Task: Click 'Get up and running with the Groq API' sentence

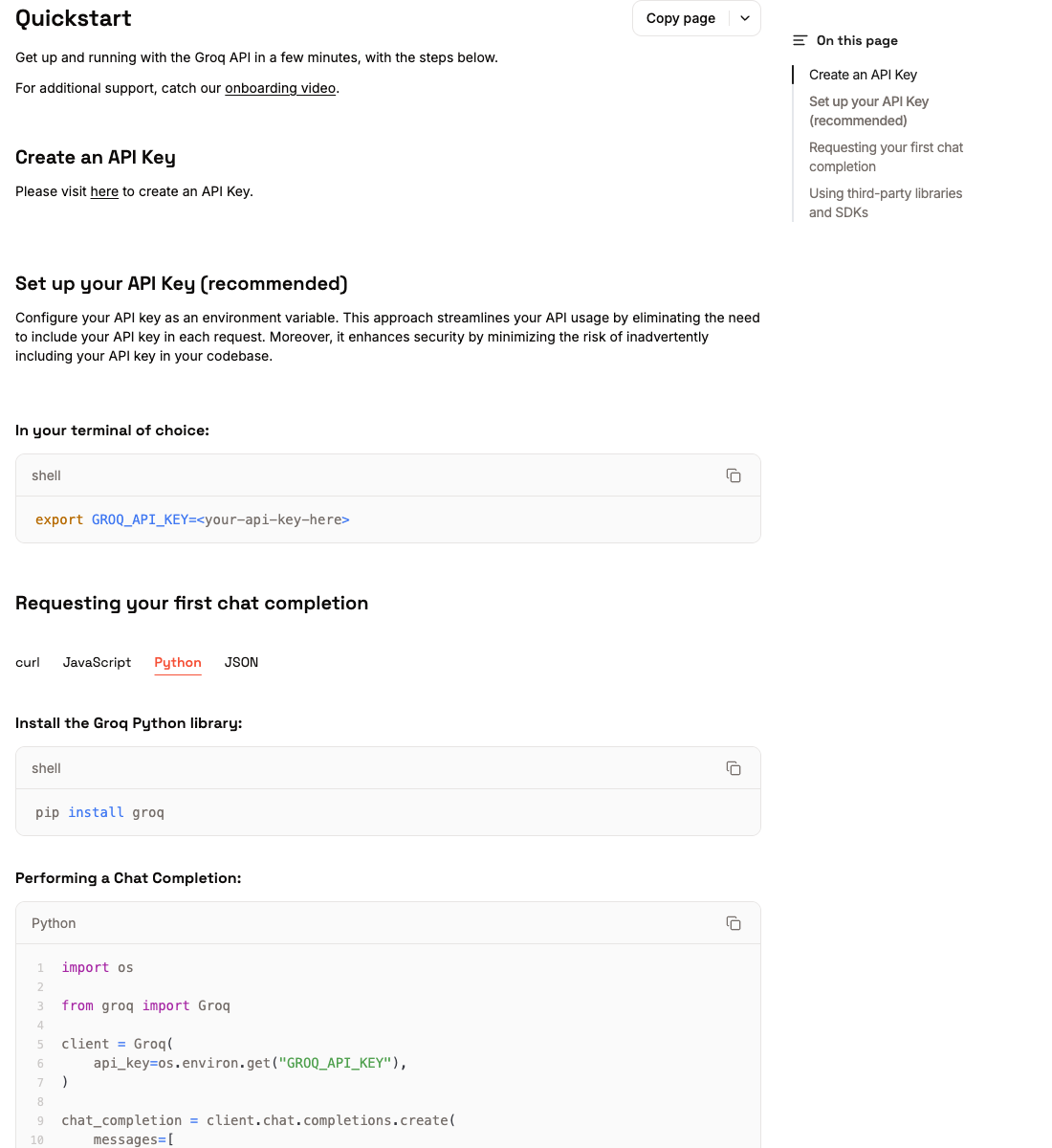Action: point(256,57)
